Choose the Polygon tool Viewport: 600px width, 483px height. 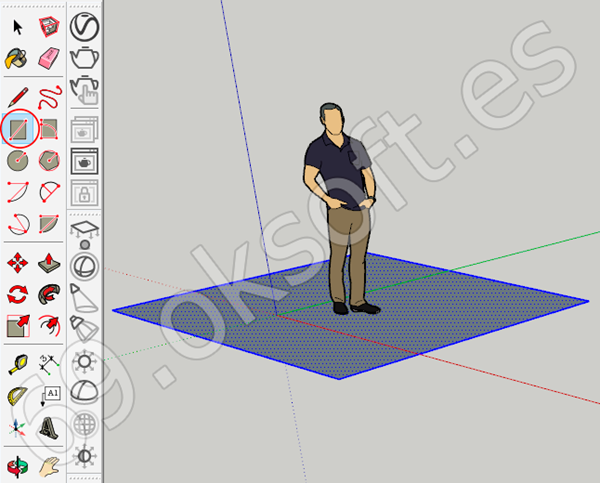coord(49,161)
